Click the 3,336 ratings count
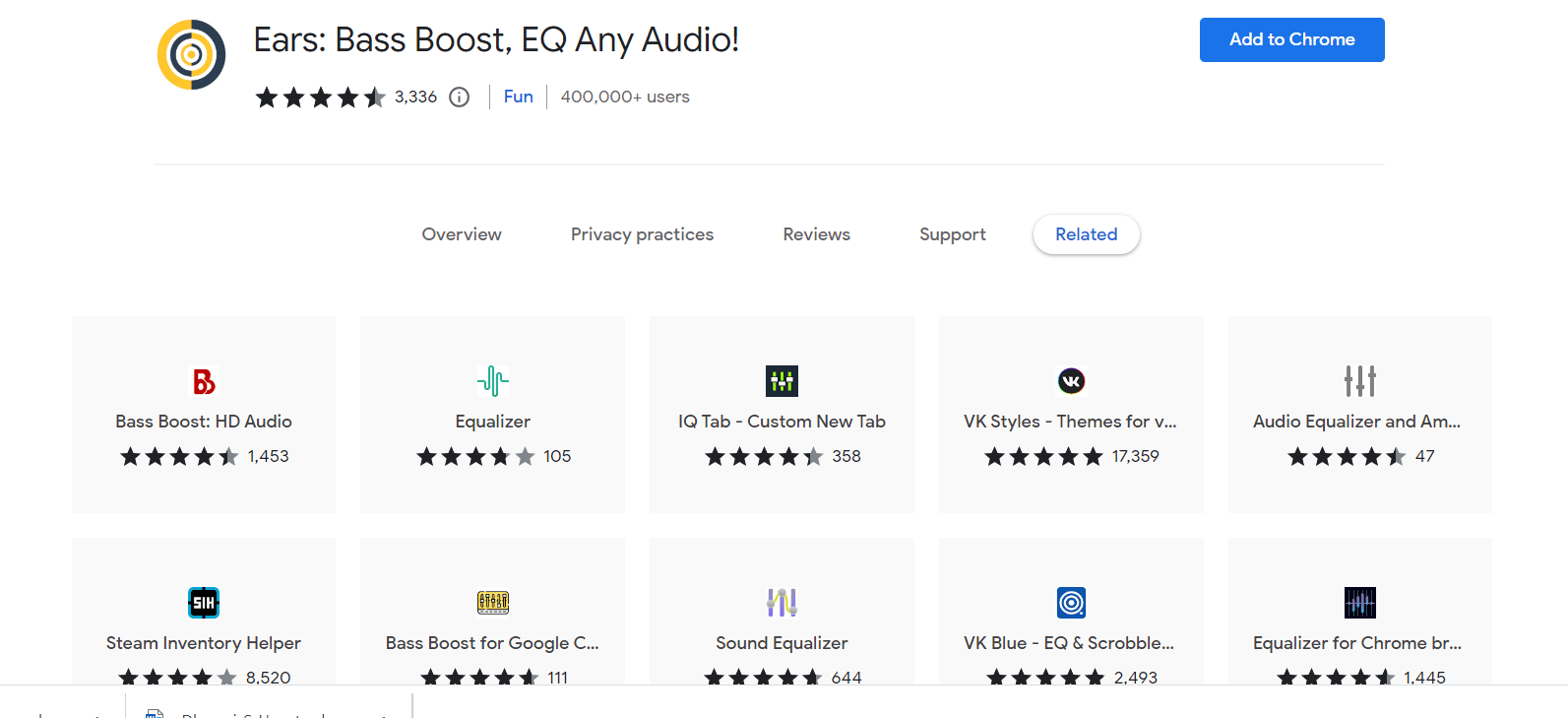 [x=415, y=97]
